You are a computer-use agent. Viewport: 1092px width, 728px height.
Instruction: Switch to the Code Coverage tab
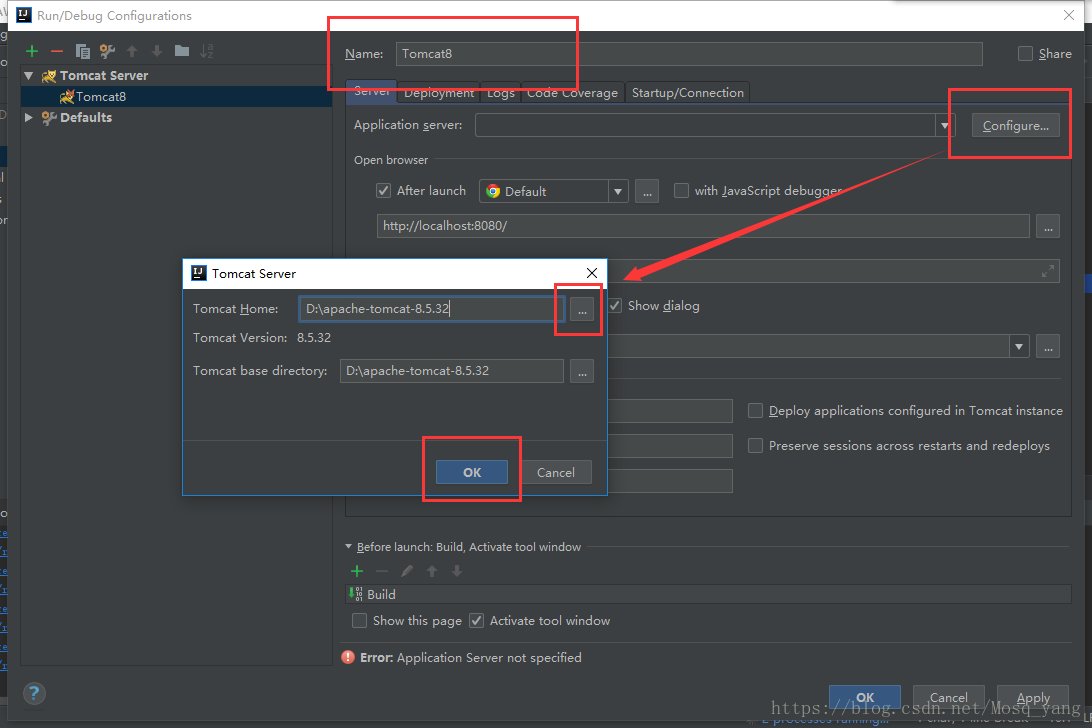point(572,93)
